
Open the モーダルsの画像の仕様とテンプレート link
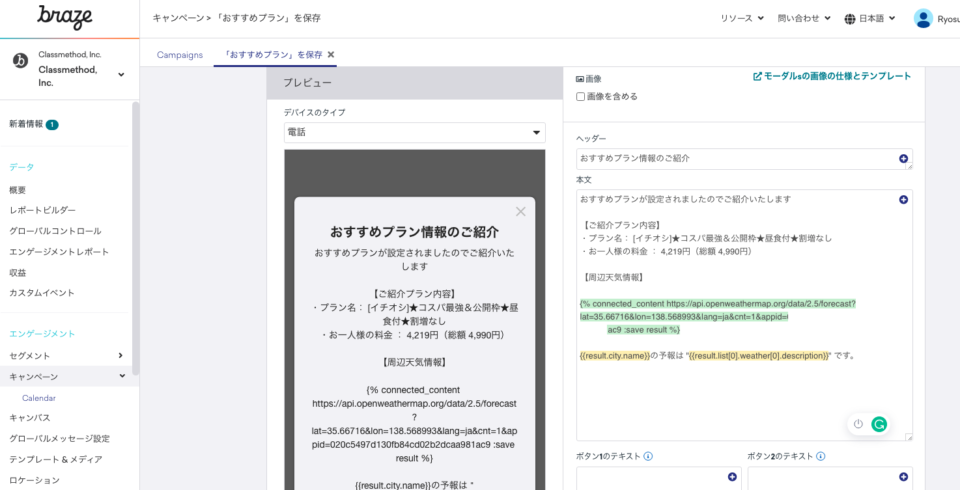coord(832,76)
